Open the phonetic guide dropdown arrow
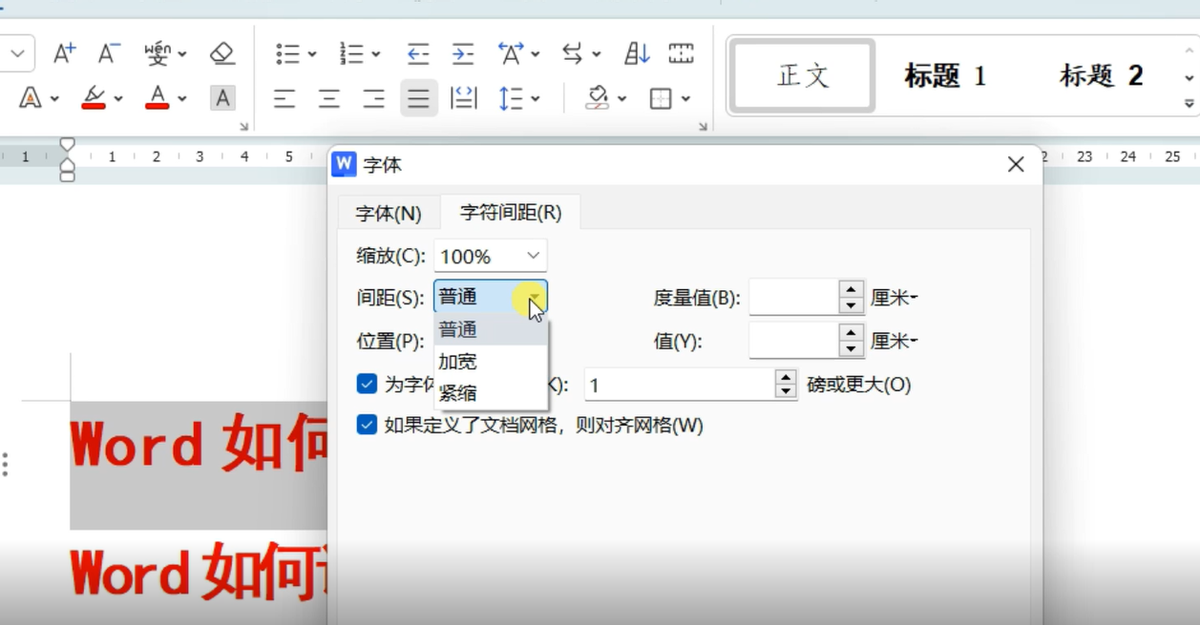Viewport: 1200px width, 625px height. point(184,55)
